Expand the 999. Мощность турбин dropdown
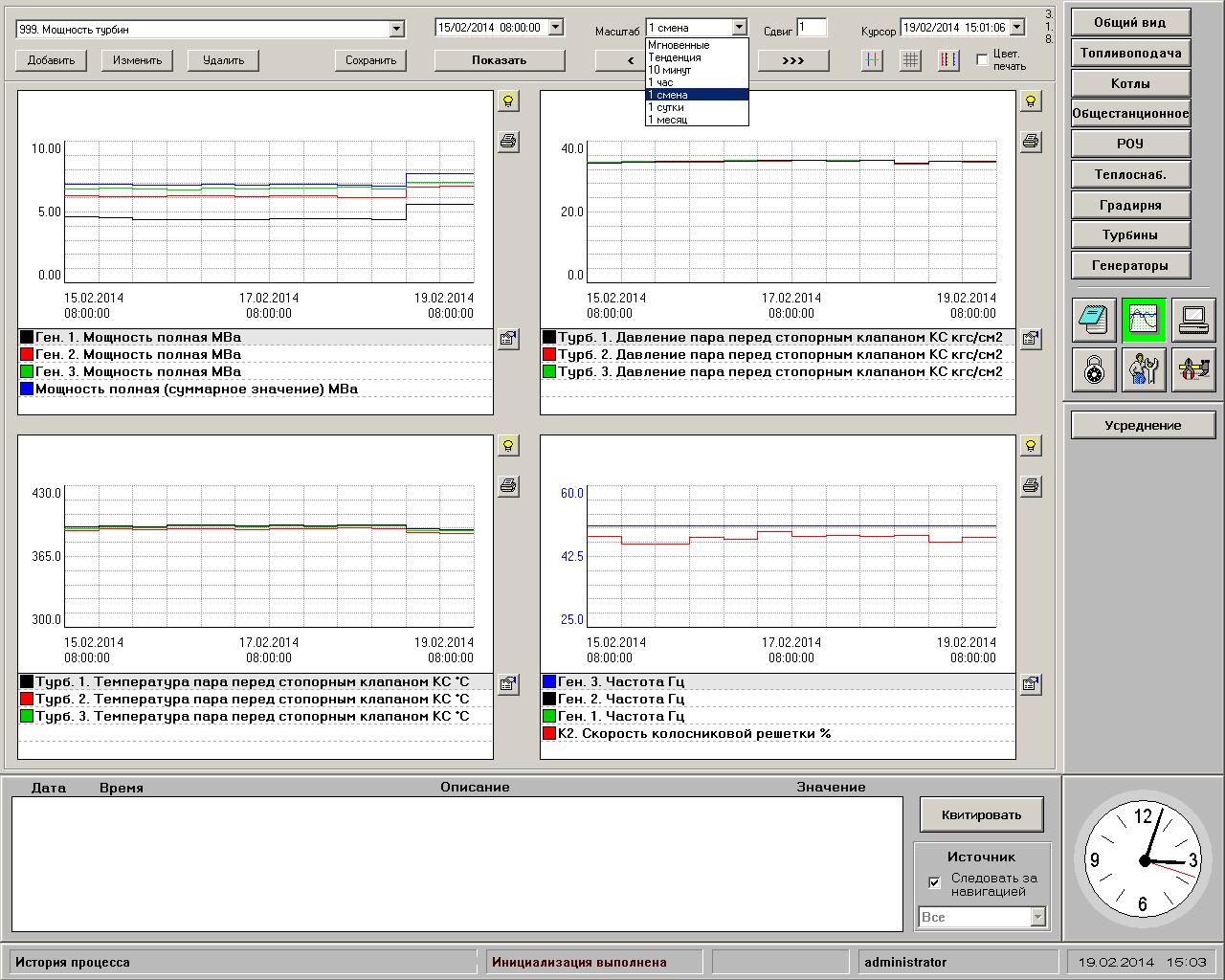Screen dimensions: 1225x980 pyautogui.click(x=396, y=30)
